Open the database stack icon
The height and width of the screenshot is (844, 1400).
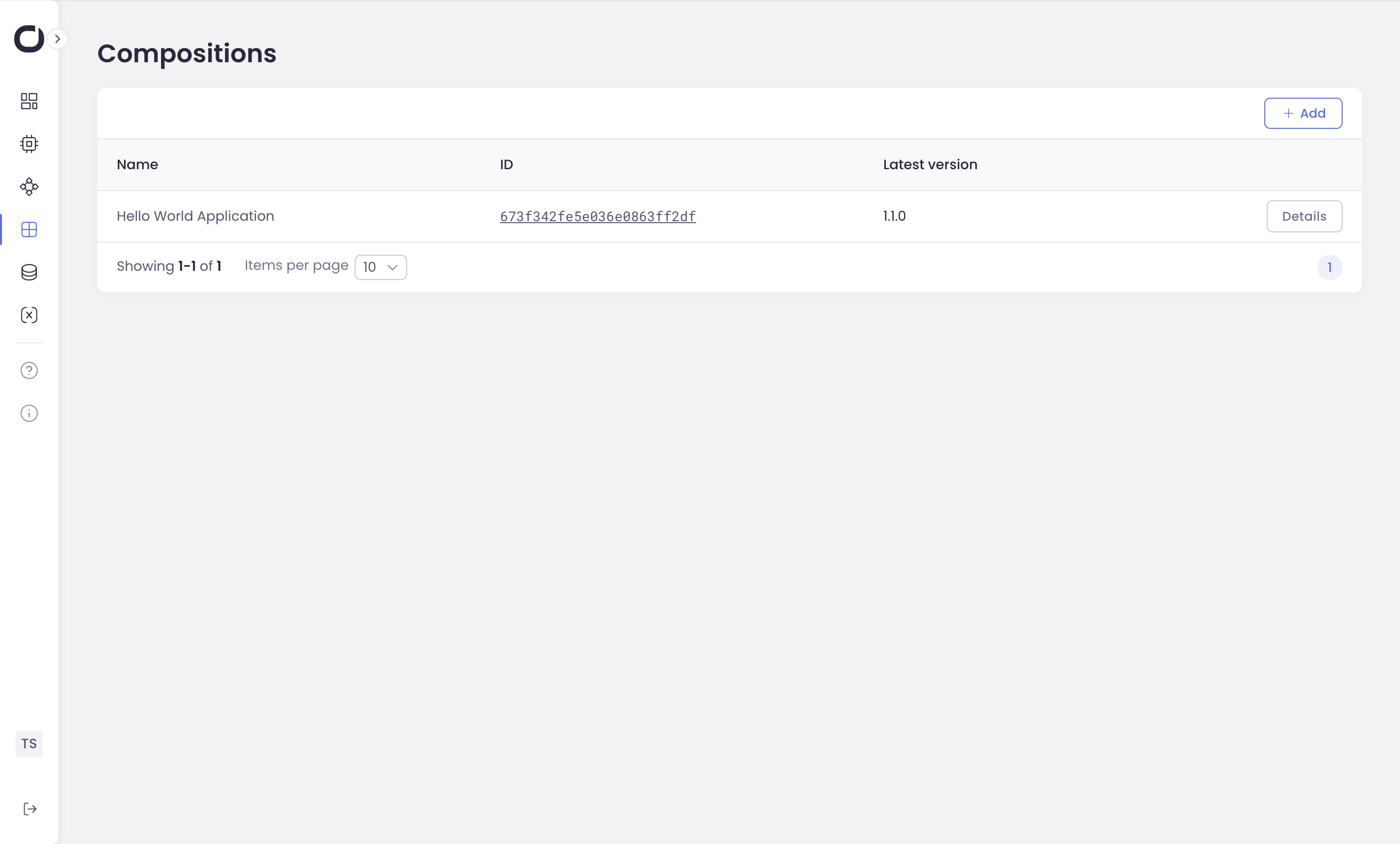(29, 272)
